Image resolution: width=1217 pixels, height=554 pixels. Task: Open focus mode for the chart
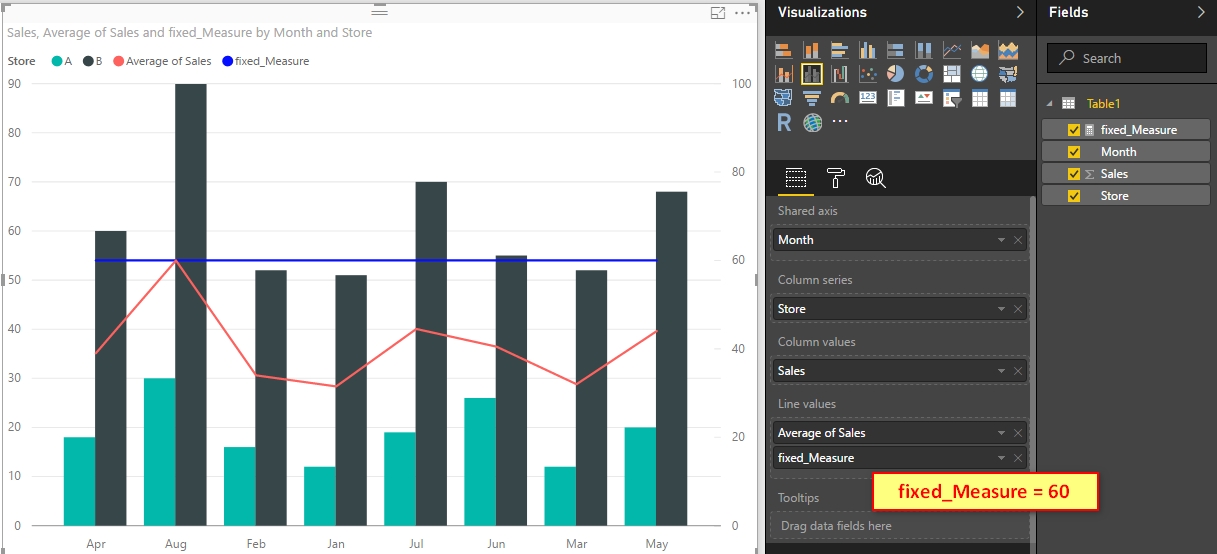[717, 13]
